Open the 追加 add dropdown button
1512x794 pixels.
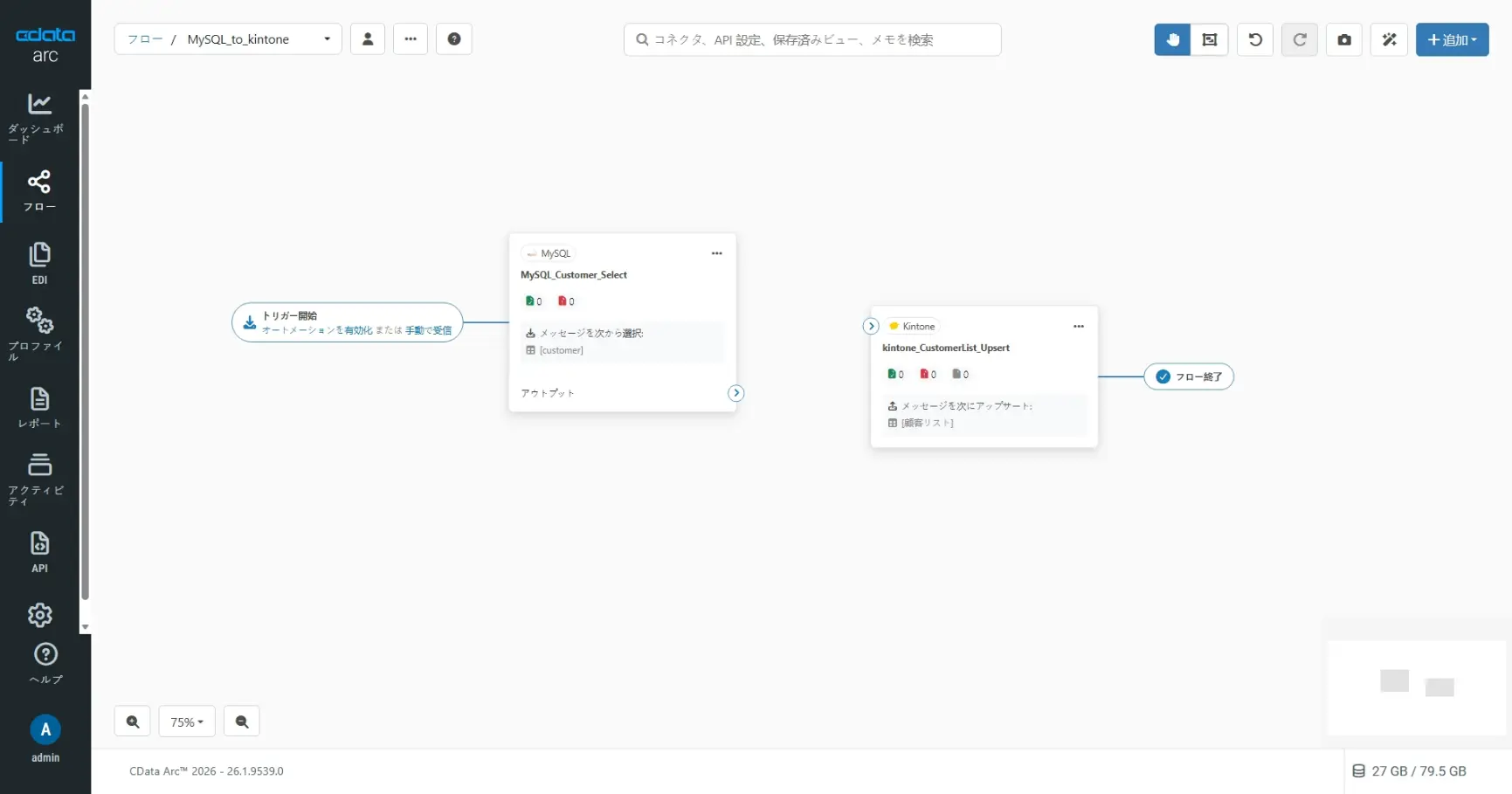tap(1452, 40)
